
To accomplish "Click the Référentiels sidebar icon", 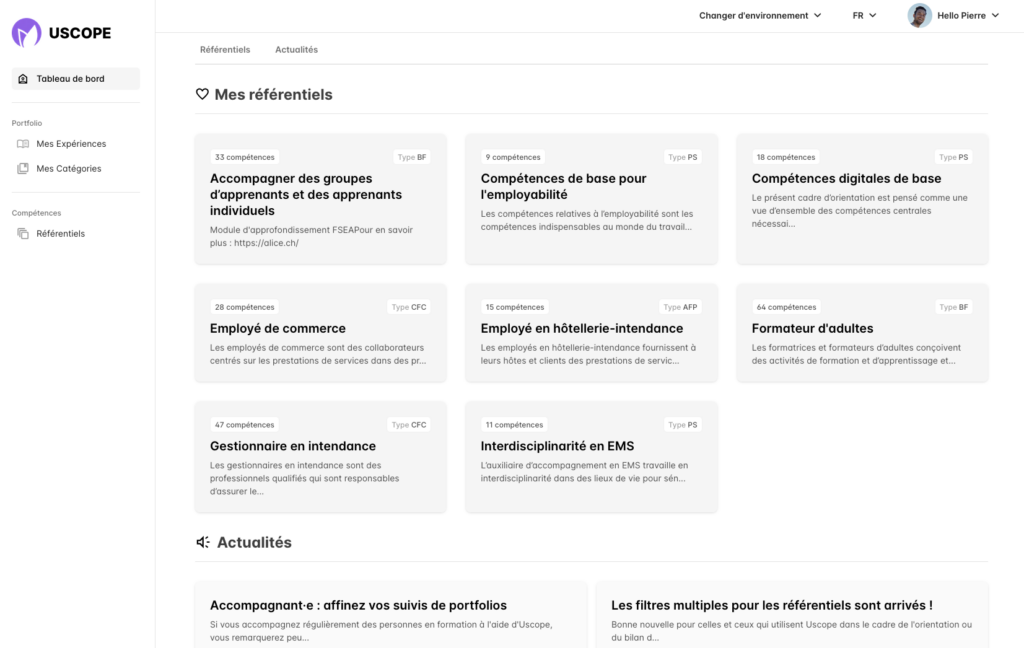I will tap(23, 234).
